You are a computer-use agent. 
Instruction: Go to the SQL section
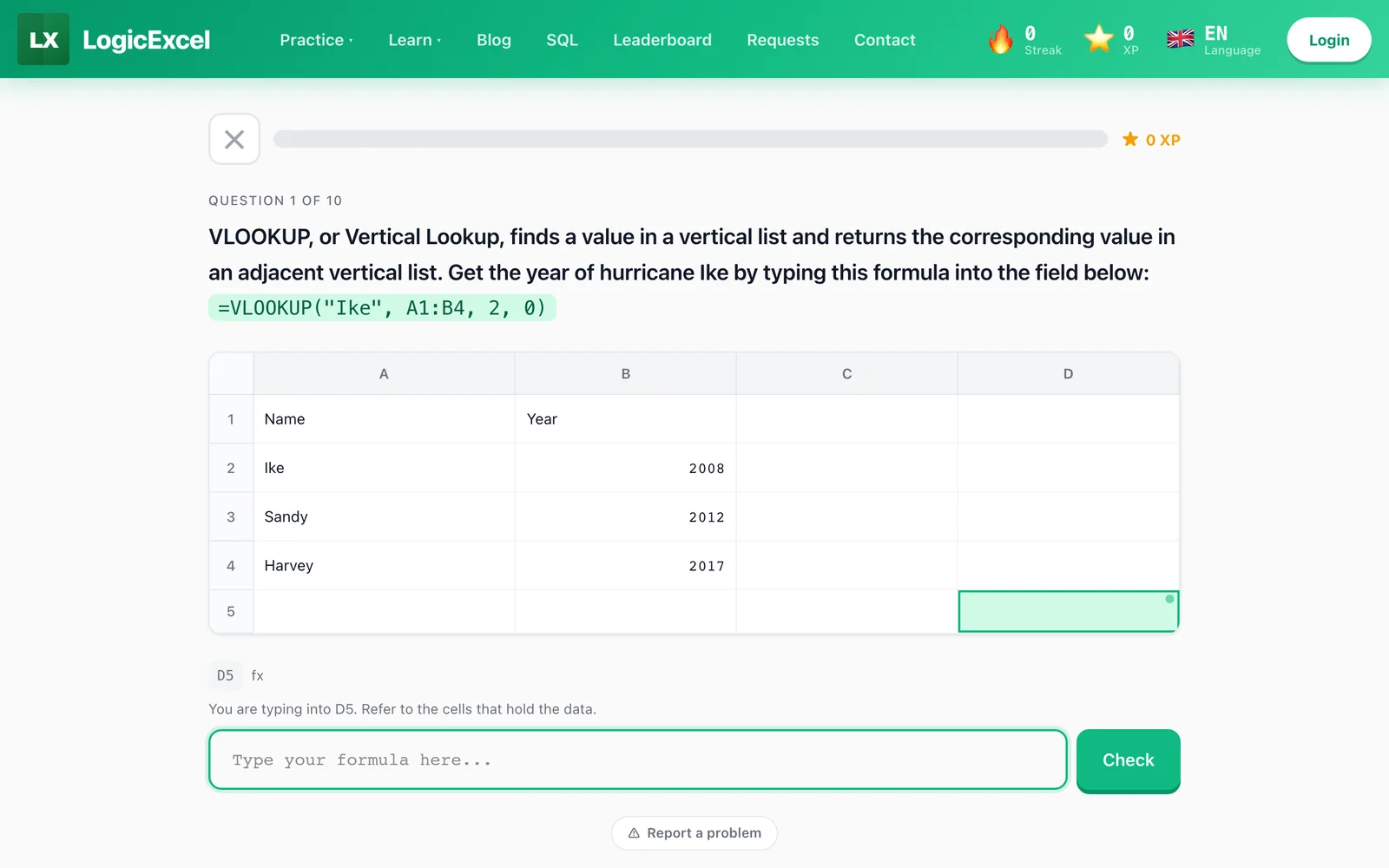[x=562, y=40]
